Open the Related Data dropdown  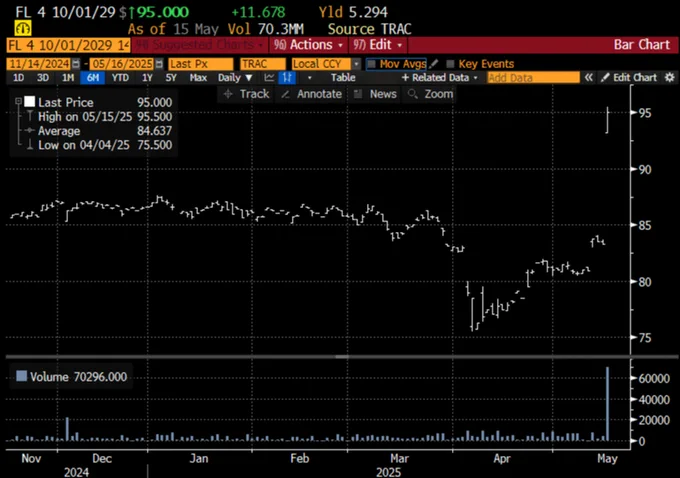[x=440, y=78]
